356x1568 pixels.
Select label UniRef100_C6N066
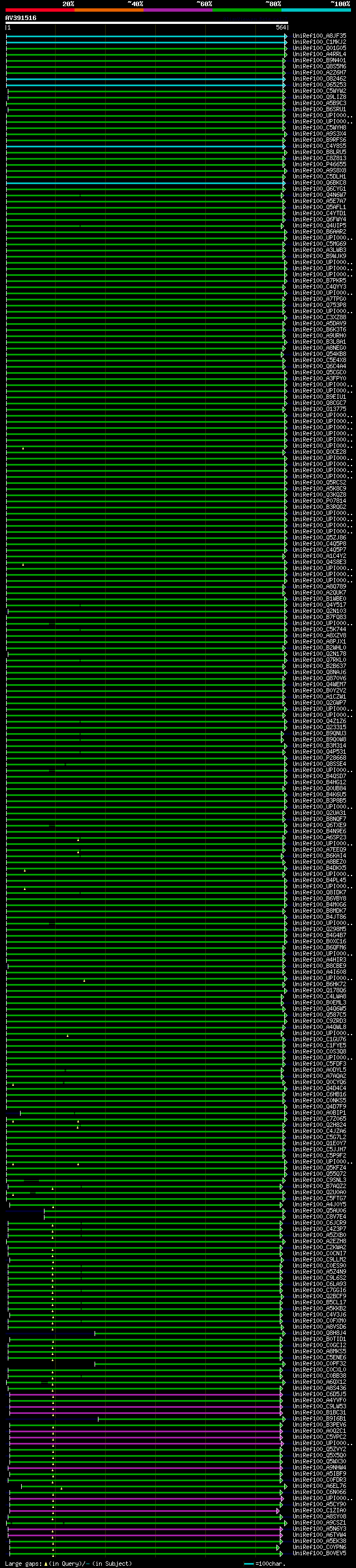point(319,1491)
